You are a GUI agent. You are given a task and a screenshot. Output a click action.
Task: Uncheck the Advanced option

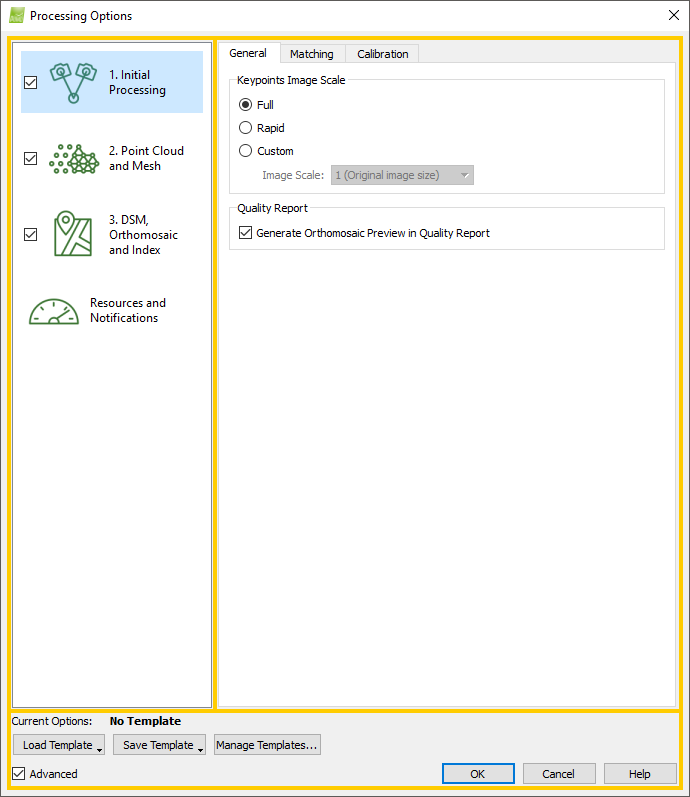click(x=20, y=774)
